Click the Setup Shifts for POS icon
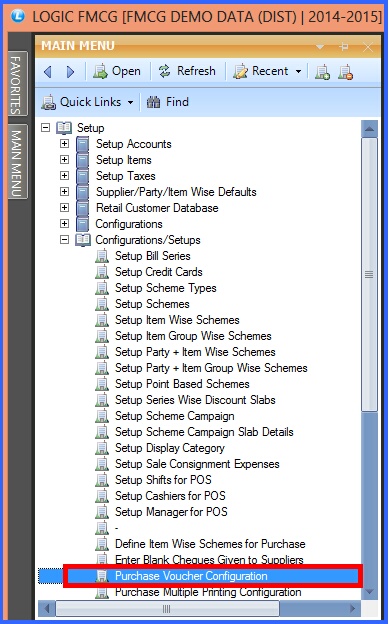 (x=102, y=480)
